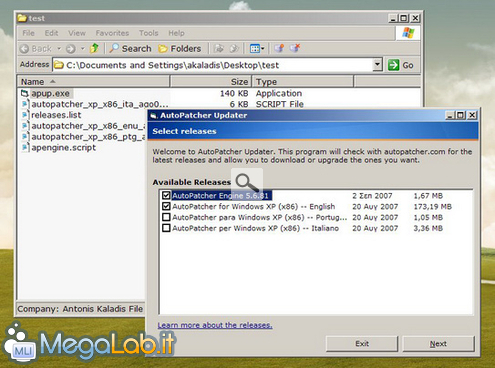Expand the Address bar dropdown
This screenshot has height=368, width=495.
coord(377,65)
